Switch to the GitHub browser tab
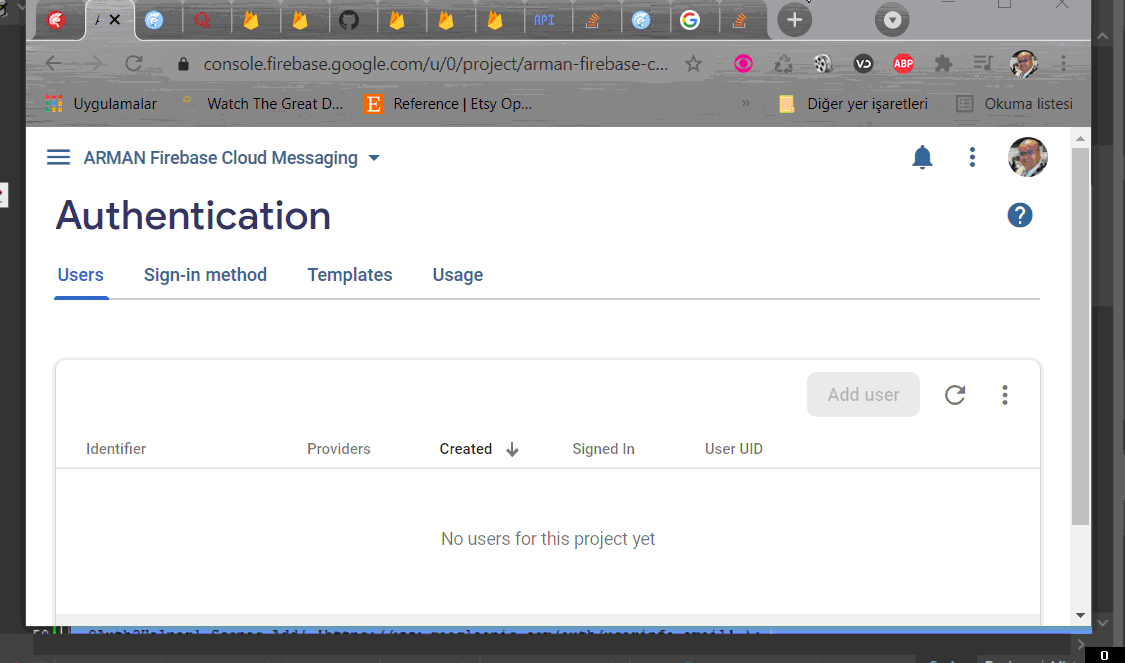 pyautogui.click(x=349, y=20)
